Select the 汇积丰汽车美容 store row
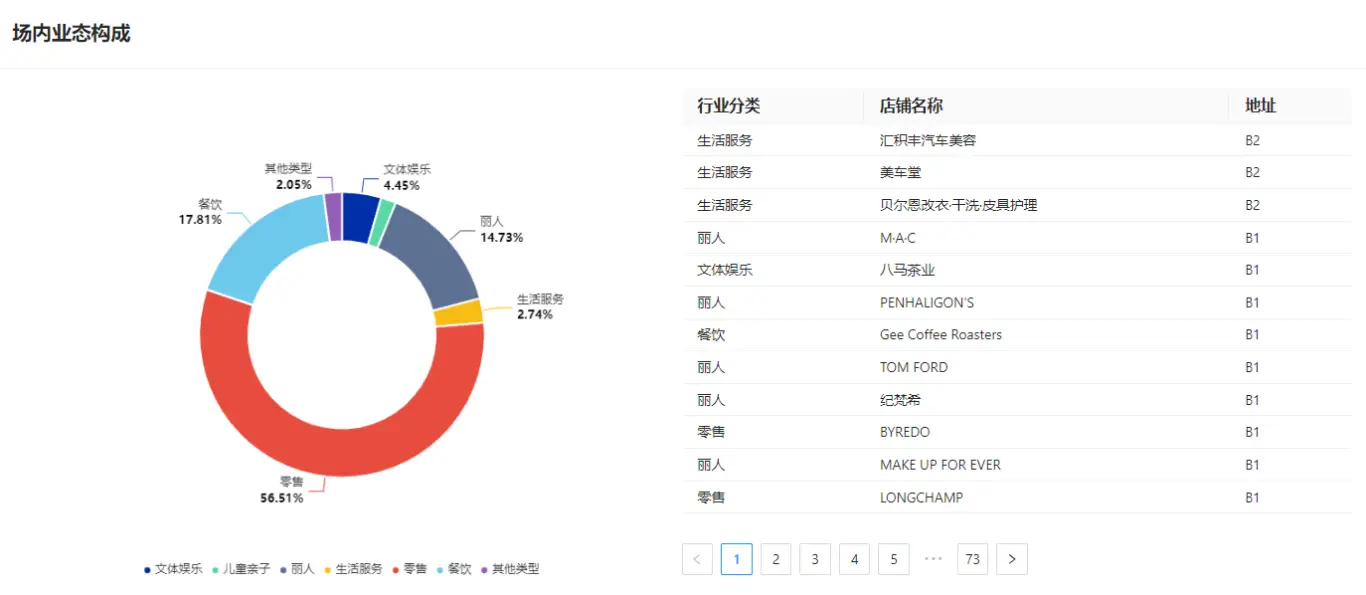This screenshot has height=595, width=1366. pos(1017,140)
